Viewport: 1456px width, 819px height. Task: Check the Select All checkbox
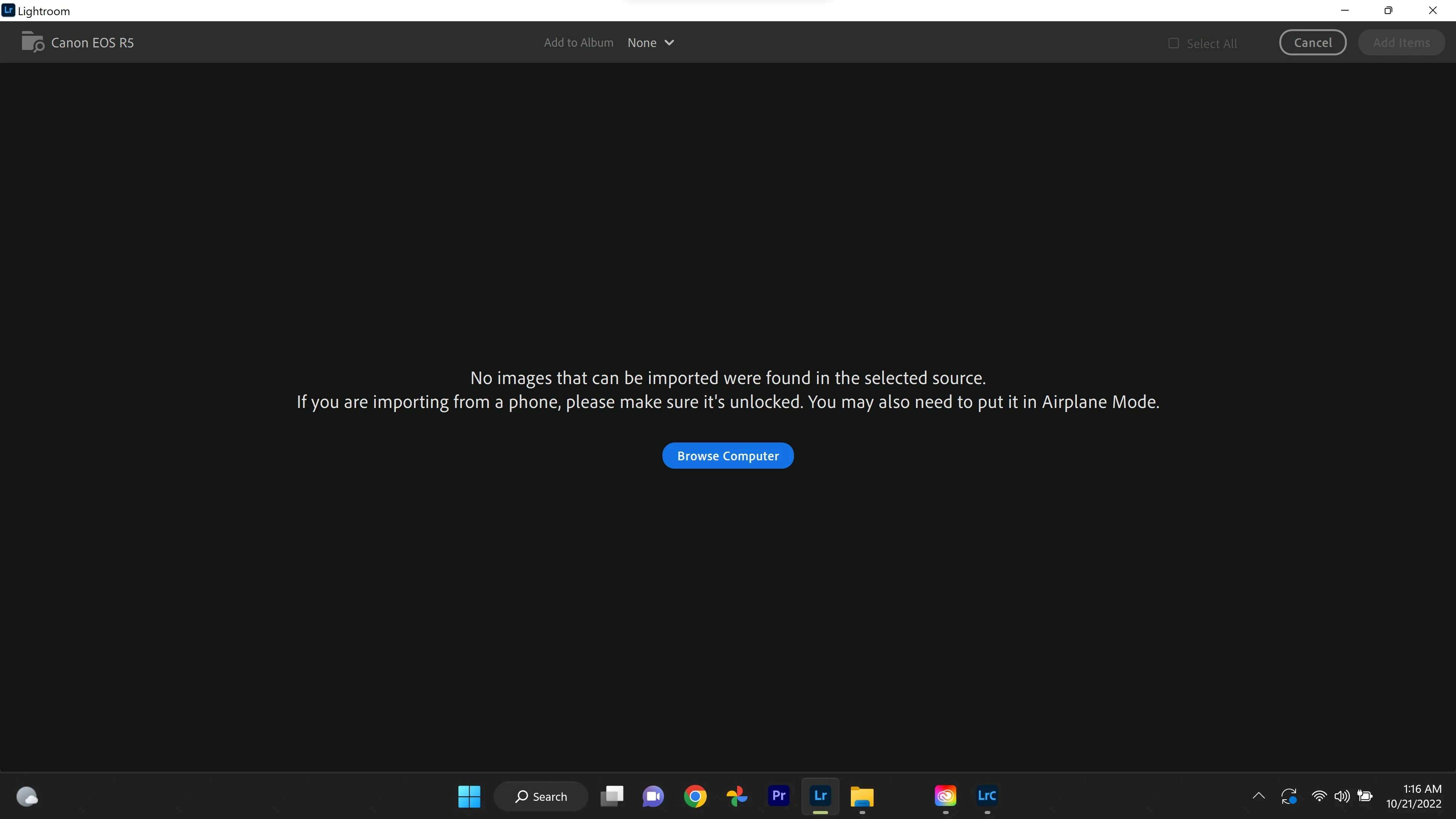[x=1174, y=44]
